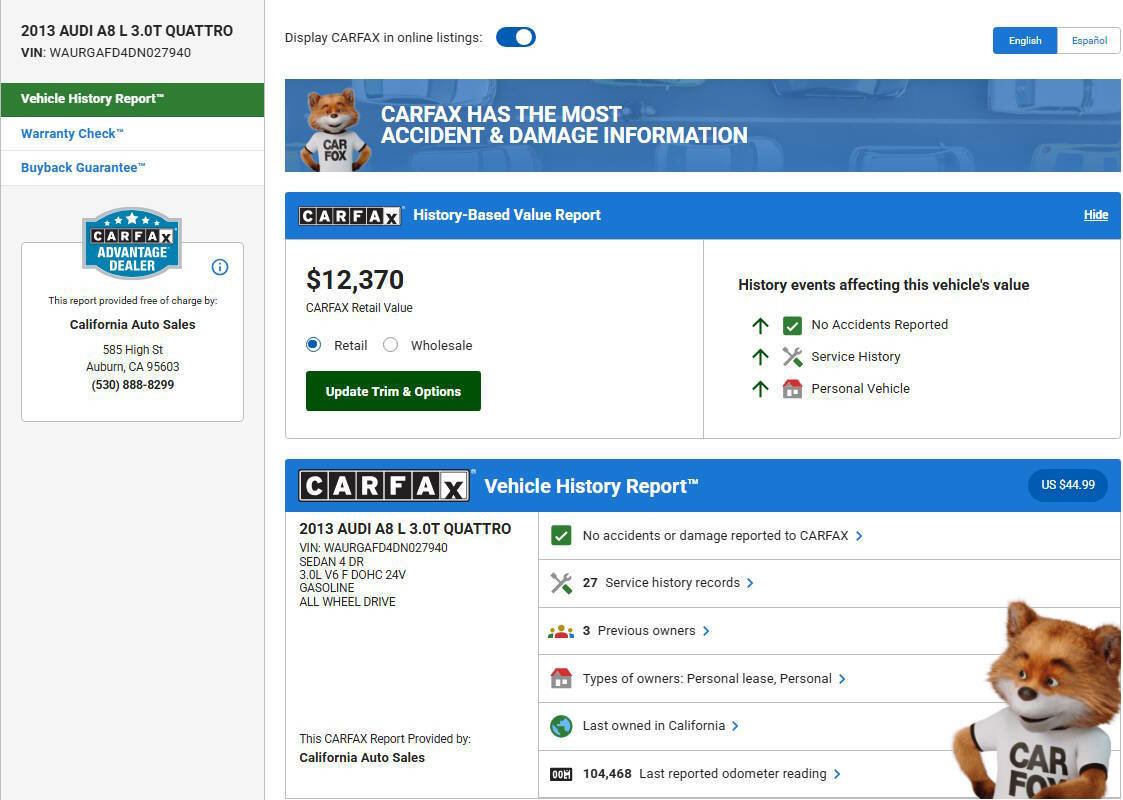The width and height of the screenshot is (1123, 800).
Task: Open the Buyback Guarantee tab
Action: pyautogui.click(x=132, y=168)
